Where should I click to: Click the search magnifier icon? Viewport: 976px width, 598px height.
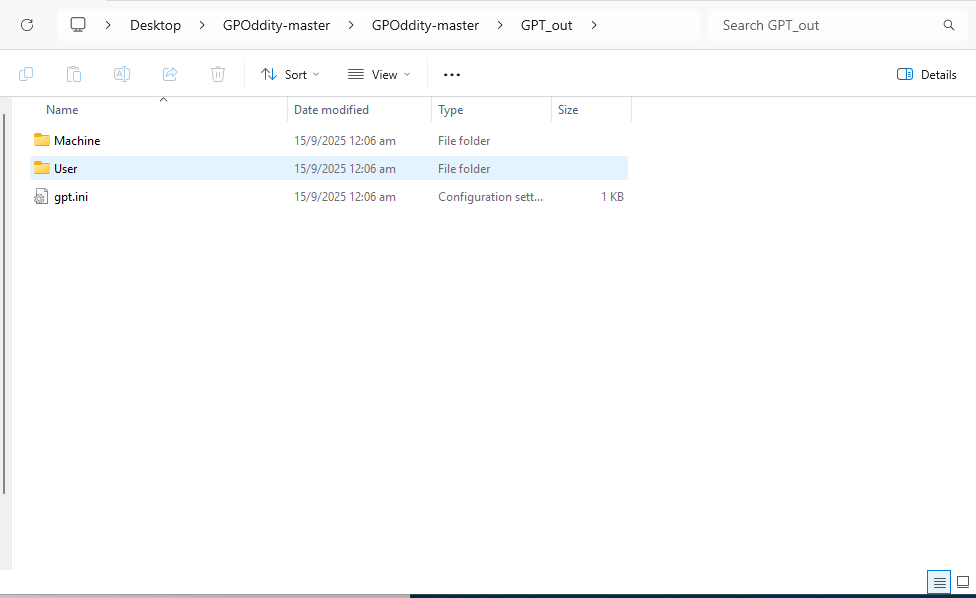point(948,25)
